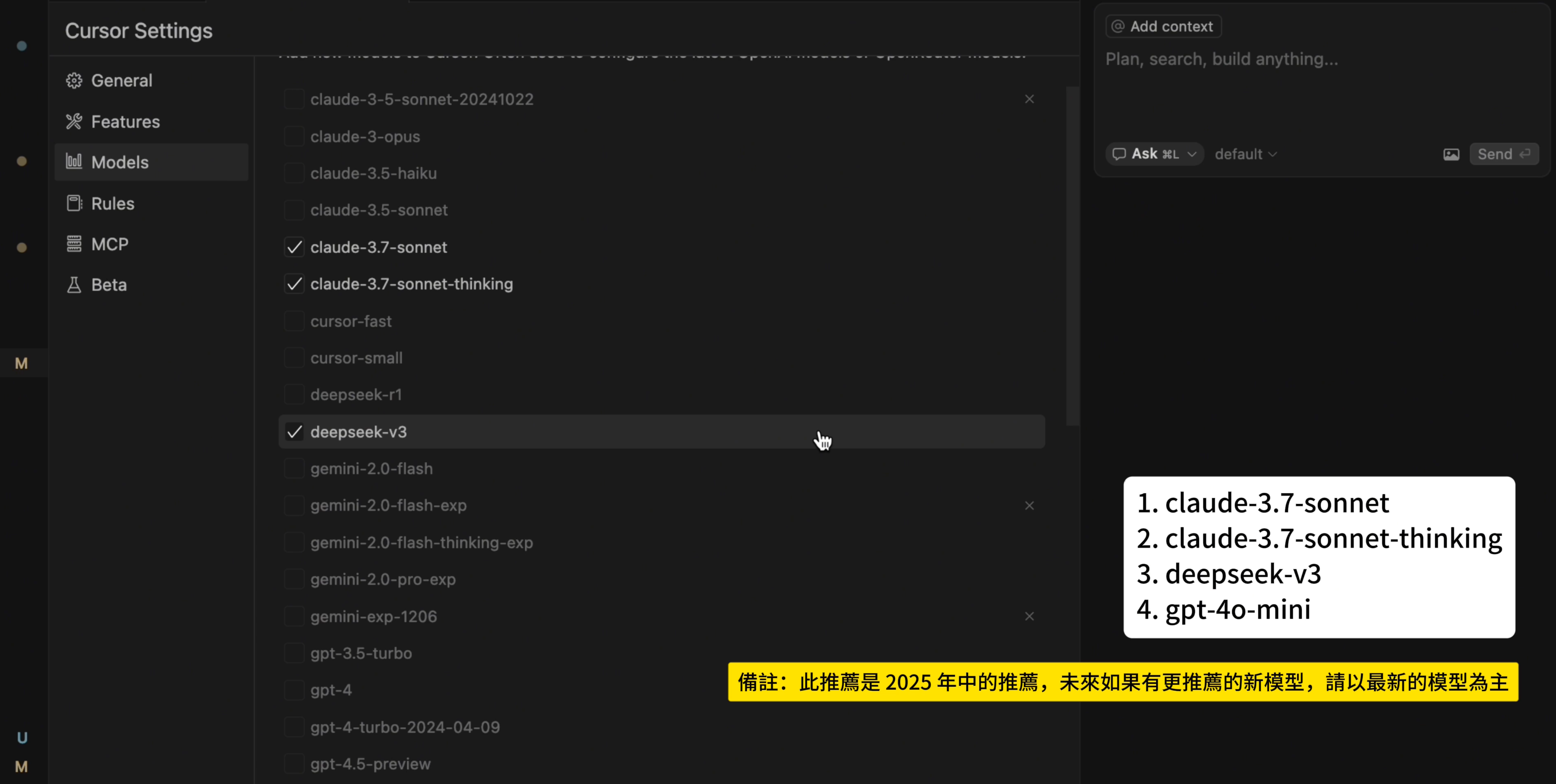The image size is (1556, 784).
Task: Click the Add context button
Action: [1163, 26]
